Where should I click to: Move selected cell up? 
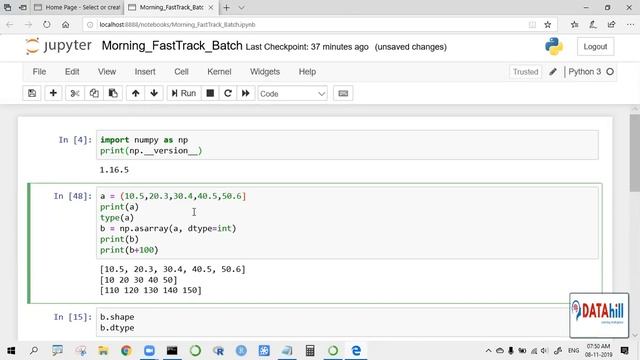point(136,93)
